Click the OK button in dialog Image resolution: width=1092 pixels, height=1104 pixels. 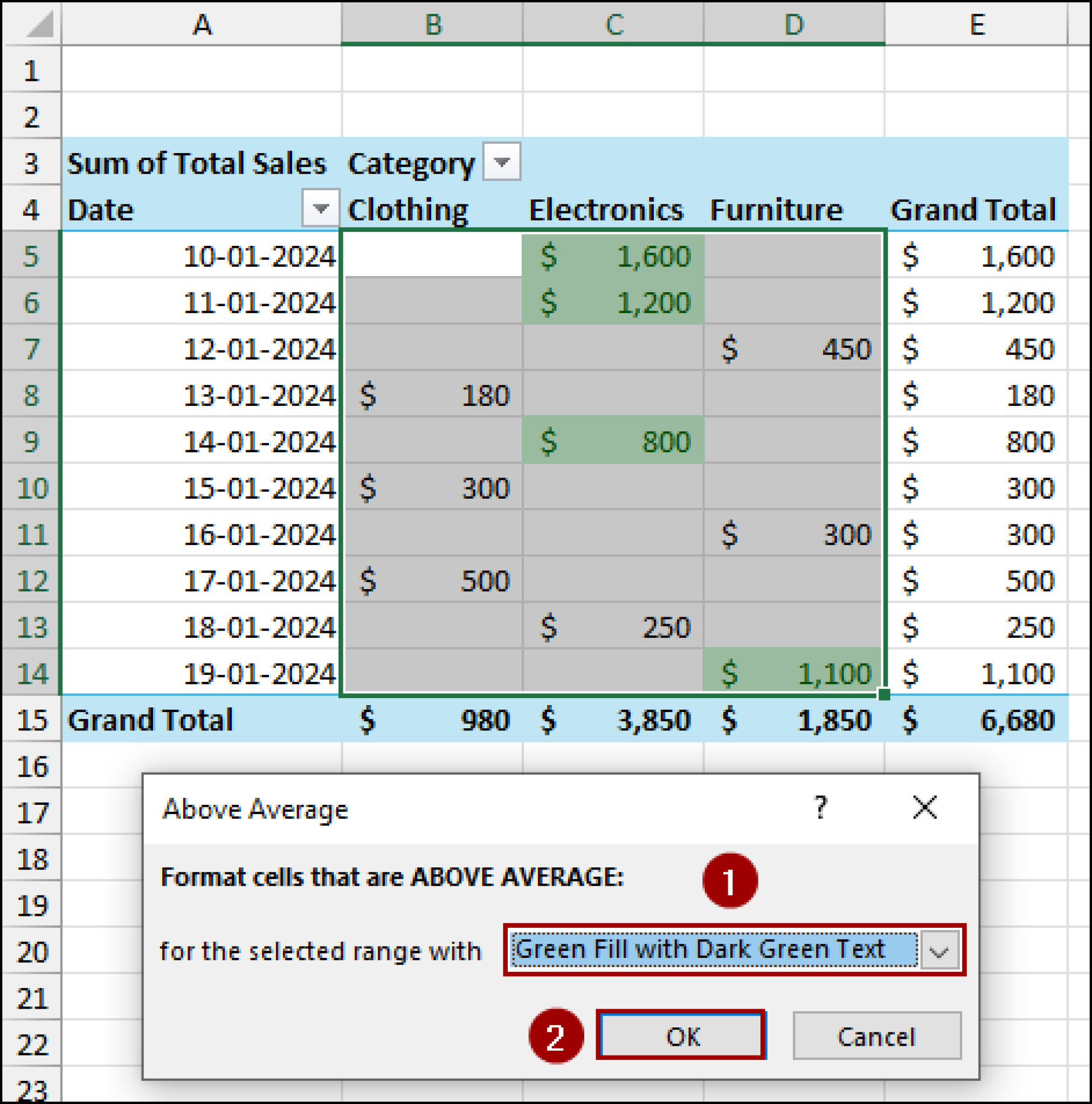tap(681, 1036)
